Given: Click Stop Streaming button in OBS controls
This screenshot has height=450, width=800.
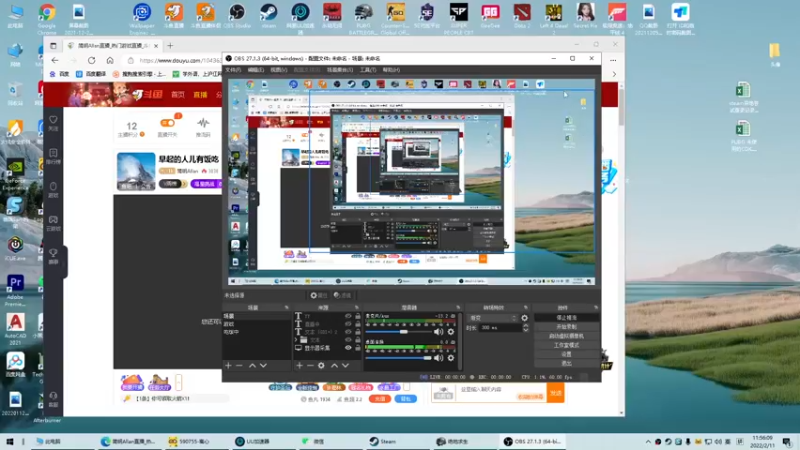Looking at the screenshot, I should 566,317.
